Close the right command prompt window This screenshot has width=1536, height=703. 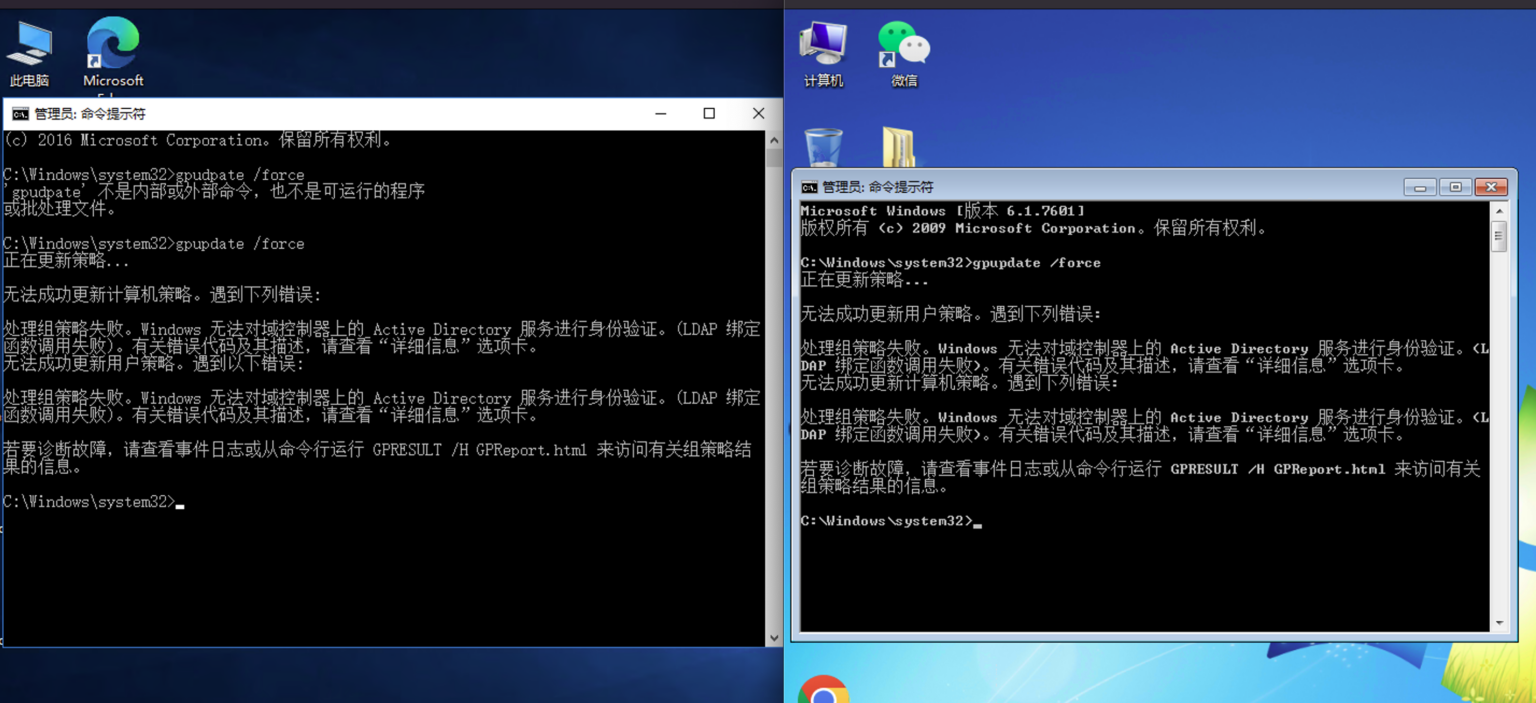[x=1490, y=187]
